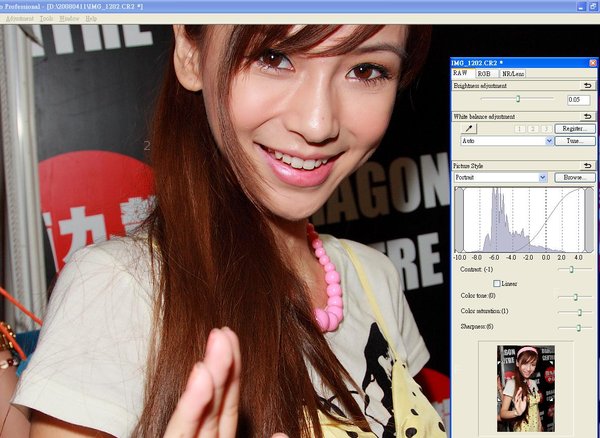The height and width of the screenshot is (438, 600).
Task: Open the Tools menu
Action: 47,18
